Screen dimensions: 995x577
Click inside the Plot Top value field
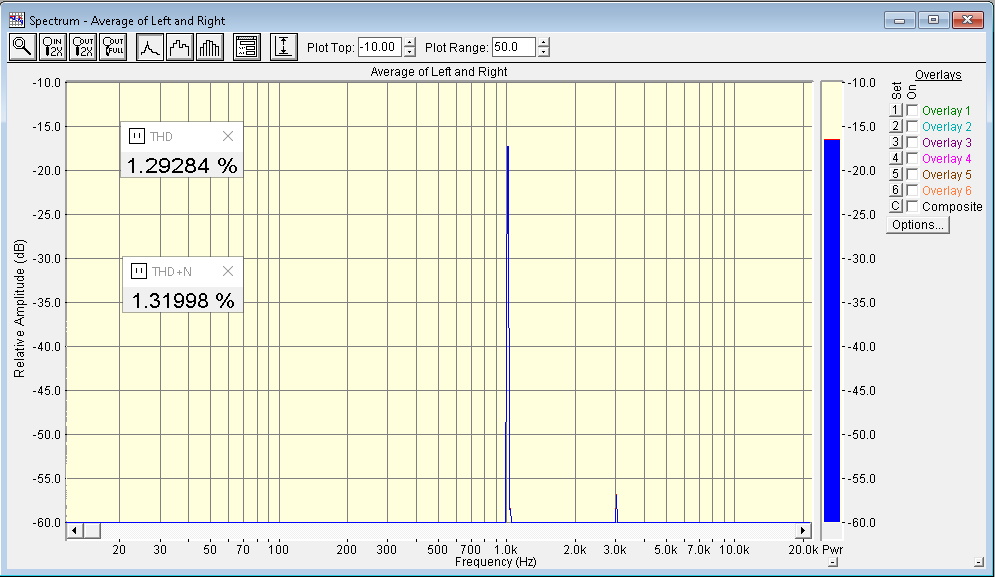click(380, 47)
